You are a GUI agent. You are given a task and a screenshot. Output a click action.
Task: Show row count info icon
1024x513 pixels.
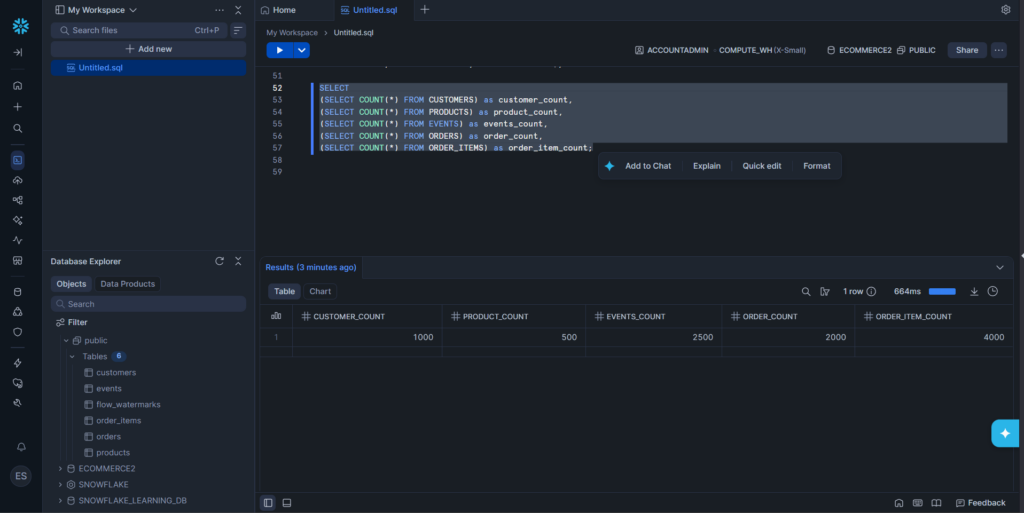tap(871, 292)
